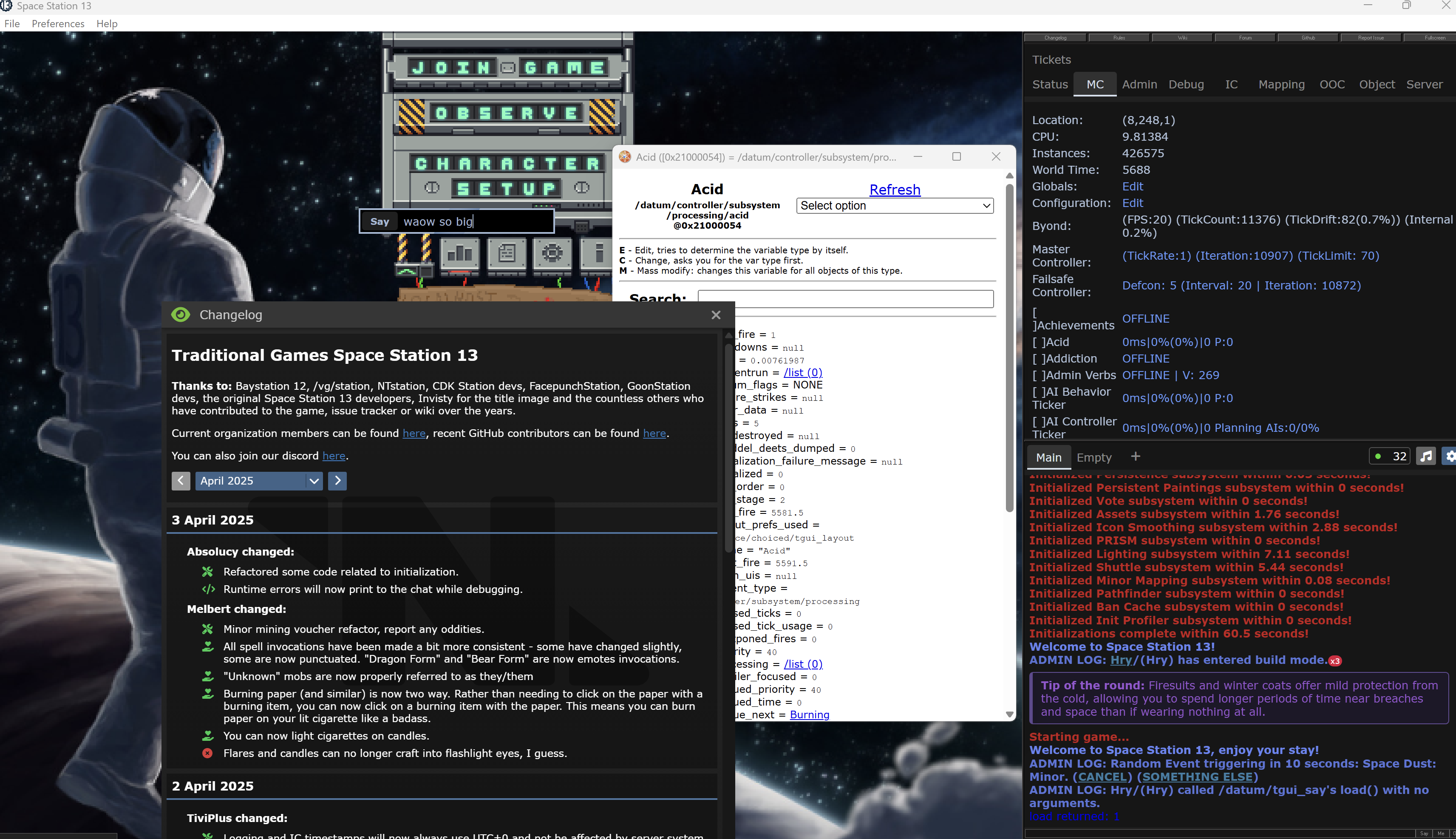Go to next changelog month arrow
The height and width of the screenshot is (839, 1456).
point(337,481)
